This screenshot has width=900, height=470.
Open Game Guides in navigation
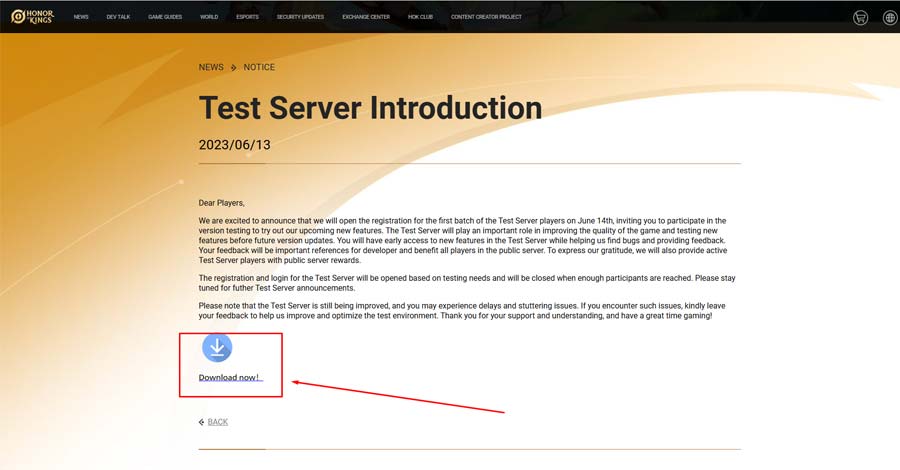tap(165, 17)
